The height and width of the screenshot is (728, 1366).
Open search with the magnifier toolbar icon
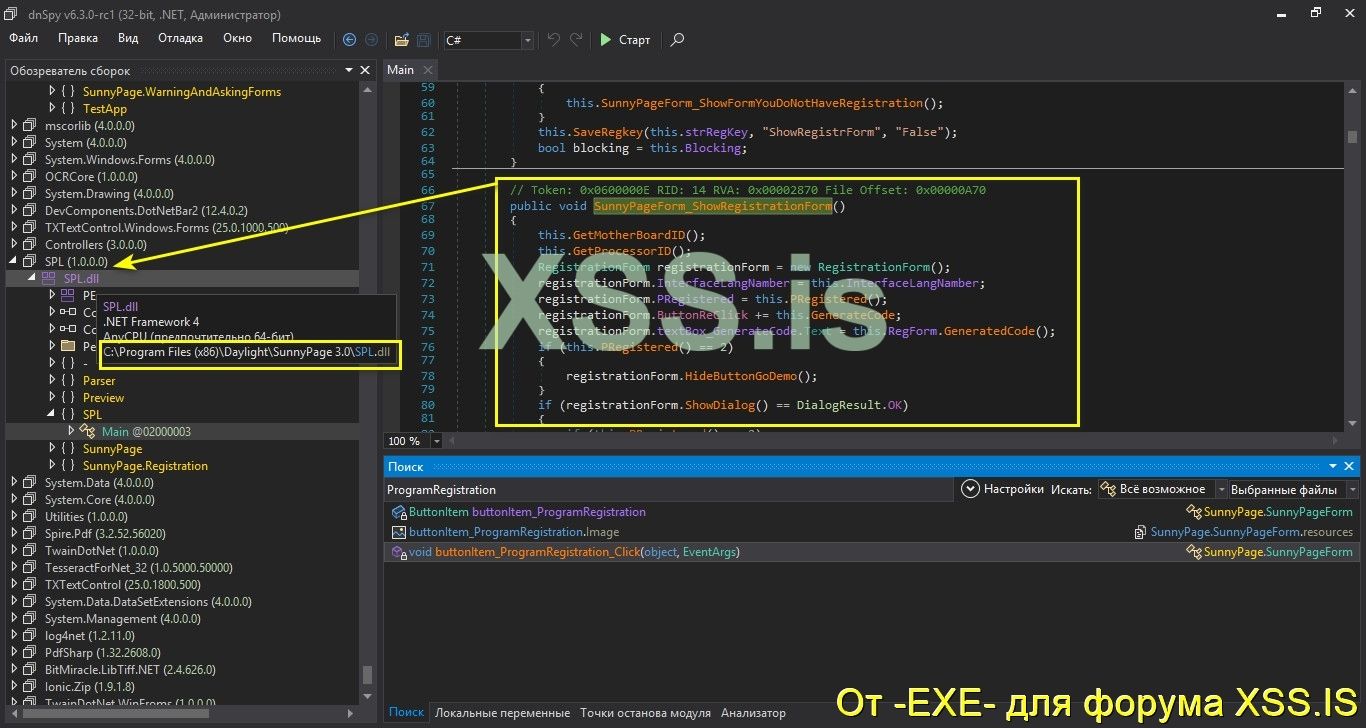(x=677, y=40)
